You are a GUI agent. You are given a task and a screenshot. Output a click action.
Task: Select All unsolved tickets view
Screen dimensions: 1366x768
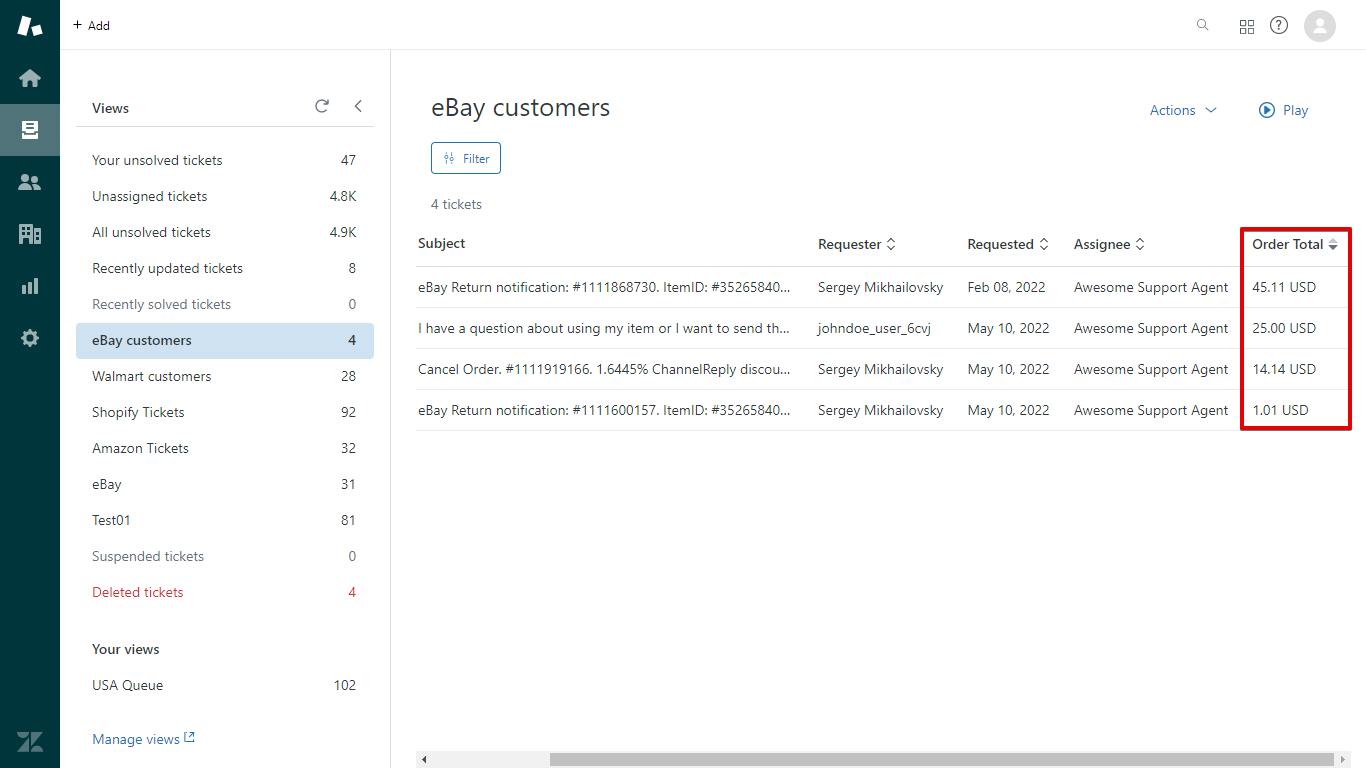coord(225,232)
